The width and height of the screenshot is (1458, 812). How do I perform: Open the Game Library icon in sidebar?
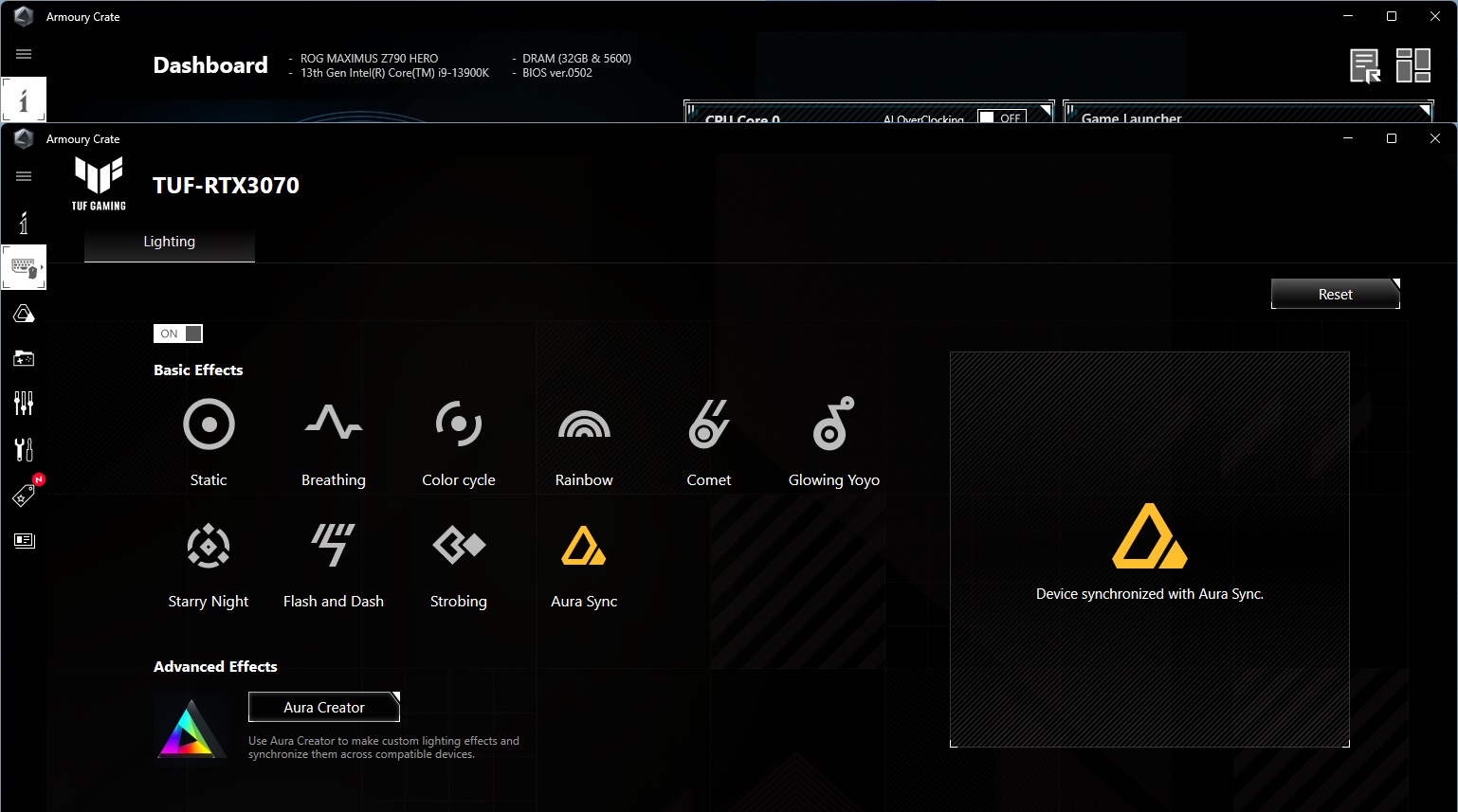pyautogui.click(x=24, y=358)
